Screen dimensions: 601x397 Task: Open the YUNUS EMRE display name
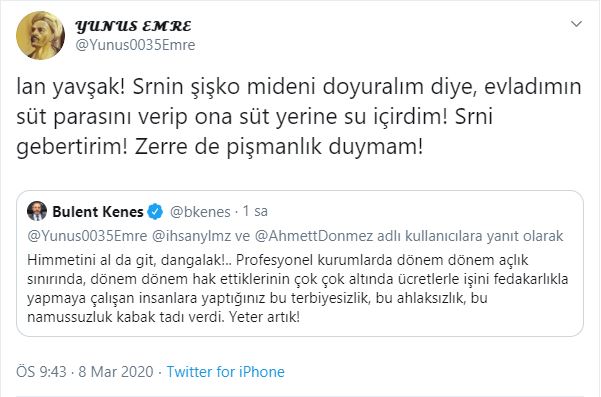133,26
